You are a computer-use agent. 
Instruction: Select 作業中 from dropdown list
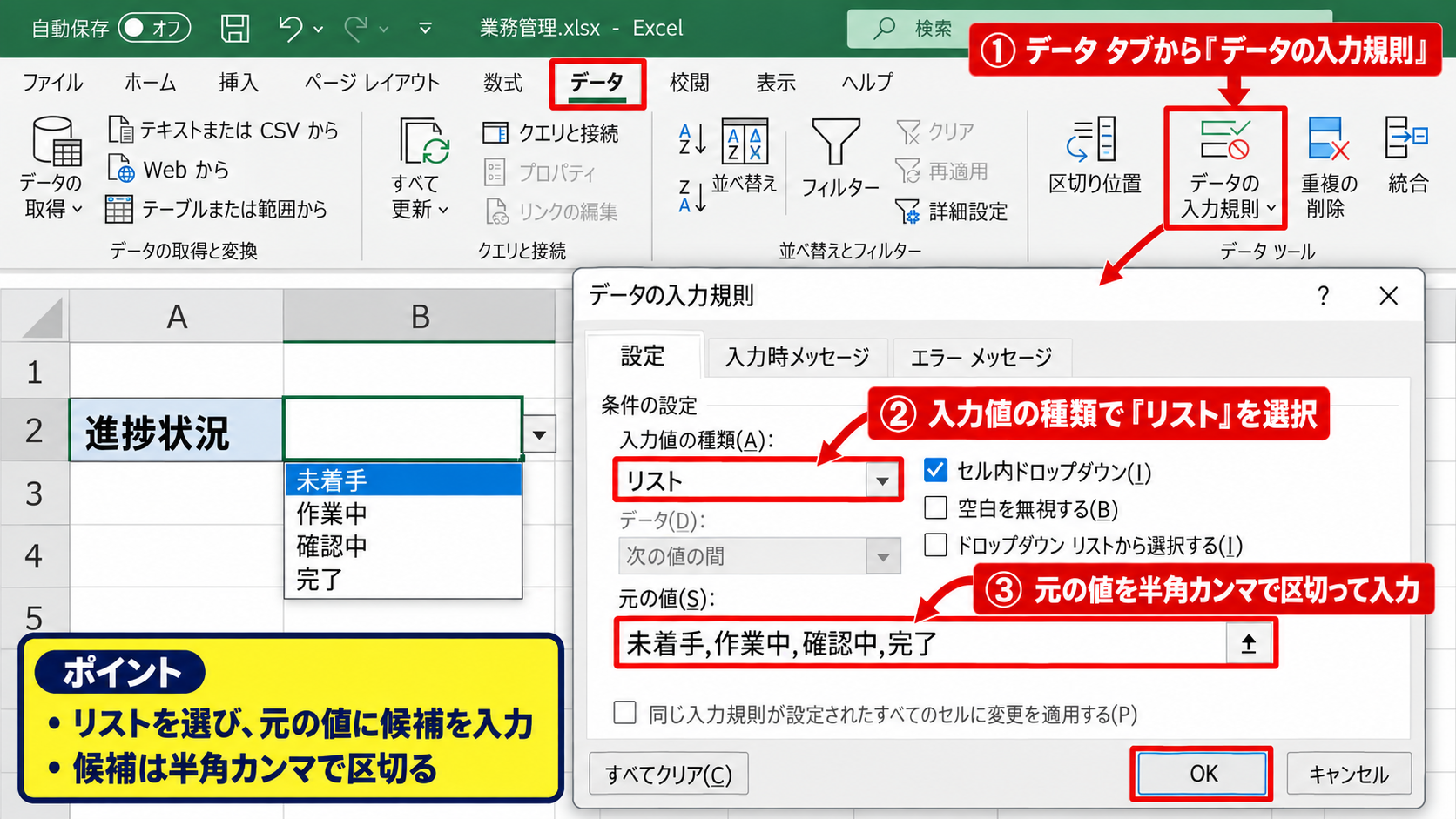point(403,513)
